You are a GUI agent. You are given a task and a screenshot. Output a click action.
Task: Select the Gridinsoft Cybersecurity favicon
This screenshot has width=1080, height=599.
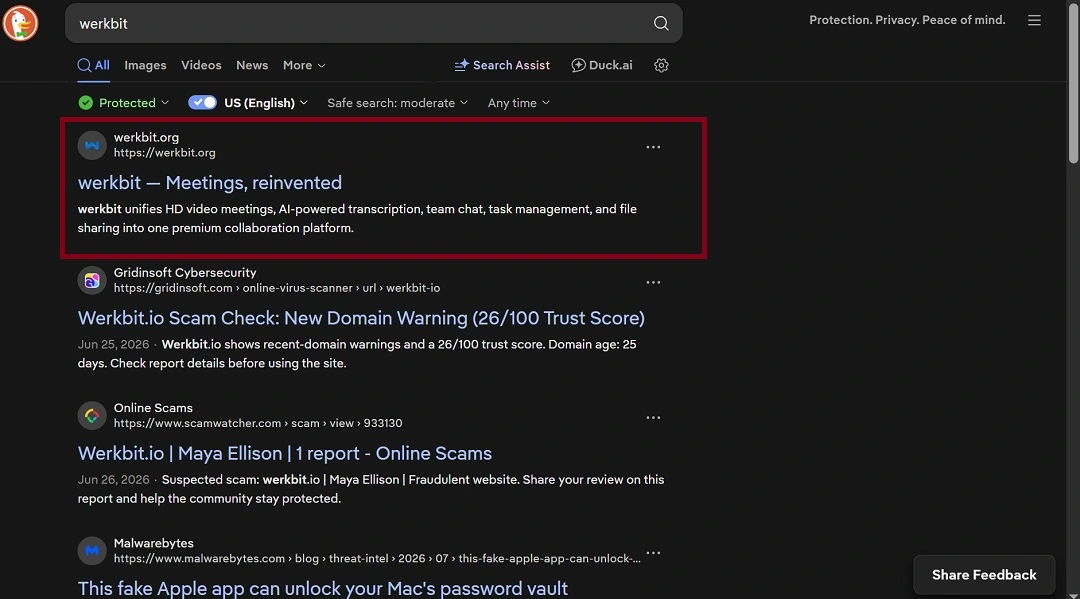click(92, 280)
